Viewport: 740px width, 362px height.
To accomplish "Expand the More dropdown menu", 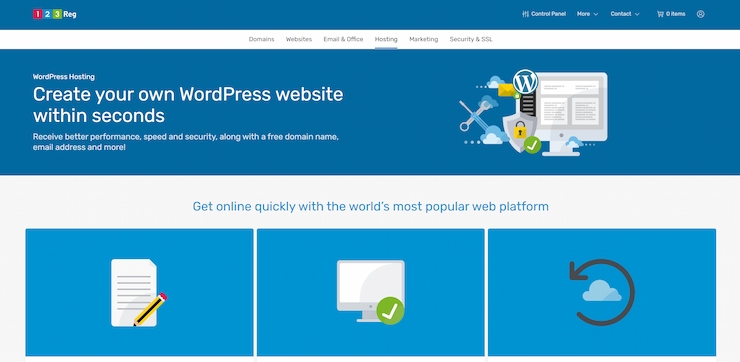I will 587,14.
